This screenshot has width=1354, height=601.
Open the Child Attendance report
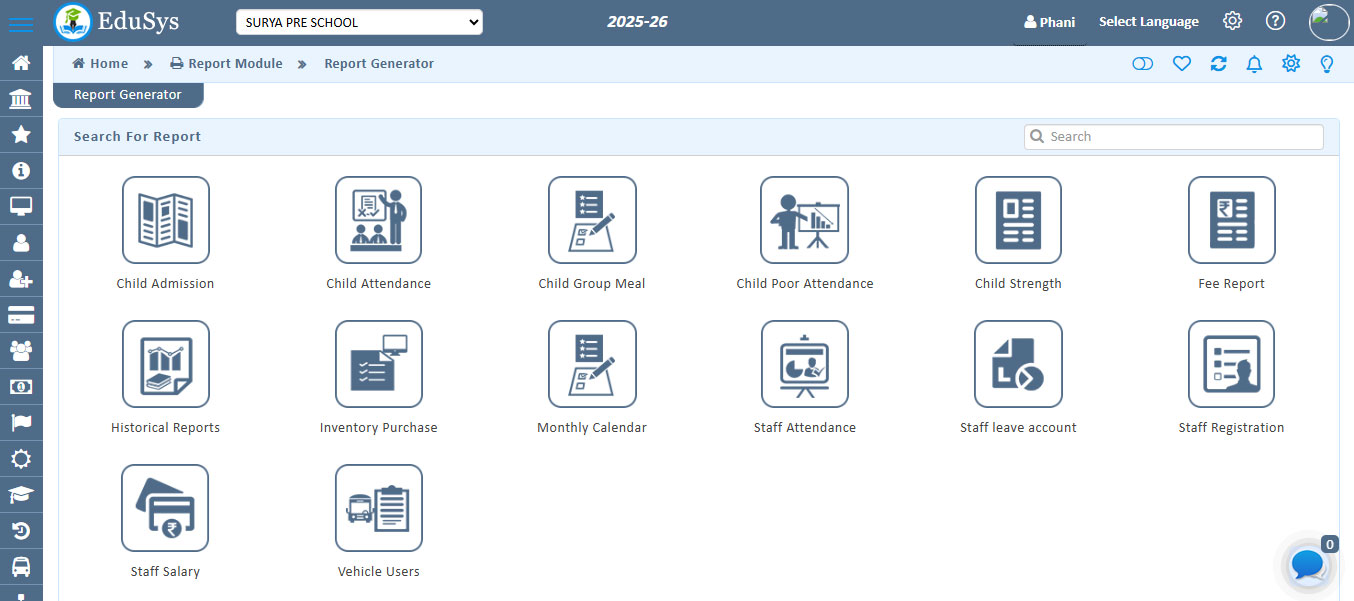(x=378, y=220)
